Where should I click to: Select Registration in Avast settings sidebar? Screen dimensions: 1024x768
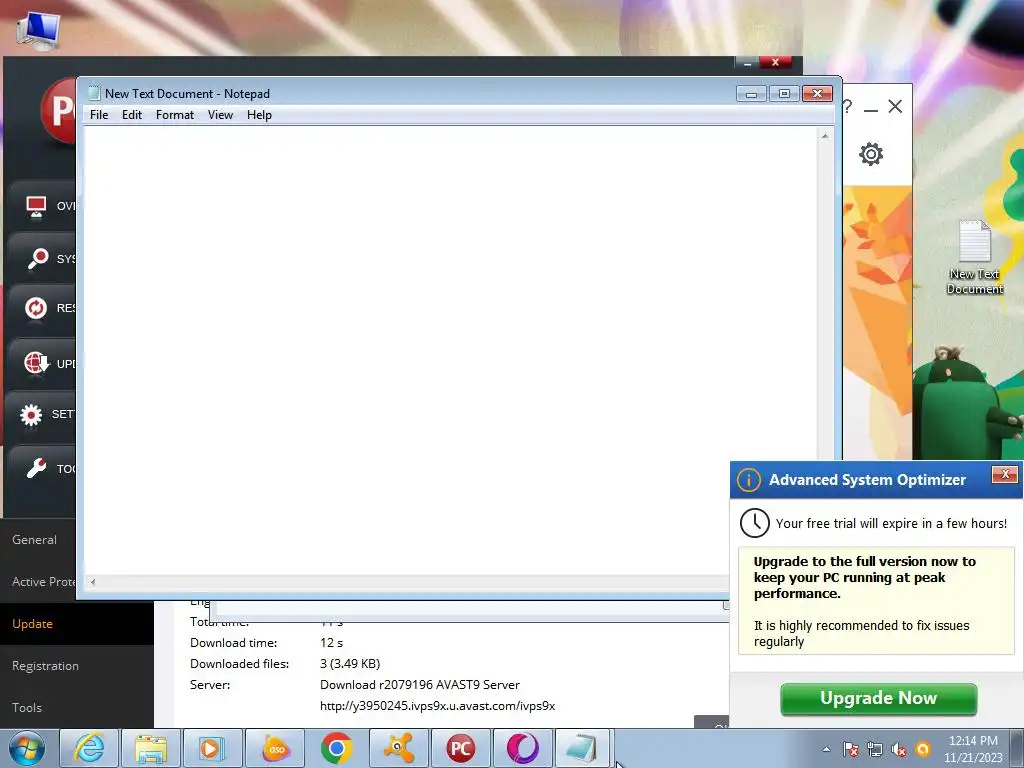(45, 666)
